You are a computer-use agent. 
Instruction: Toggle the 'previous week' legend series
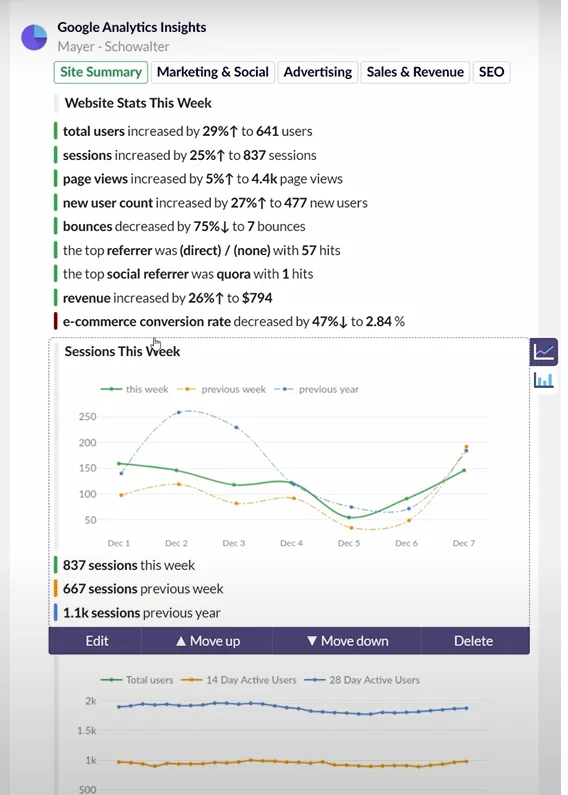[221, 389]
